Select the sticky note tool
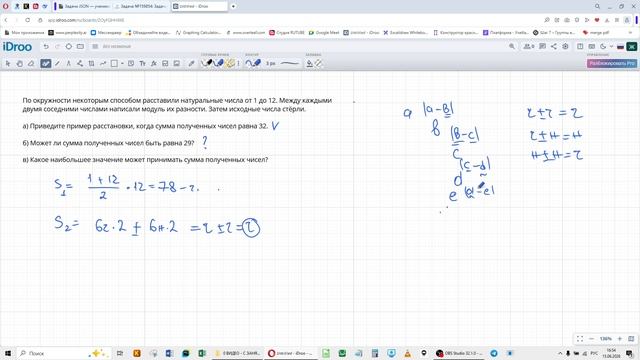The height and width of the screenshot is (360, 640). click(131, 63)
